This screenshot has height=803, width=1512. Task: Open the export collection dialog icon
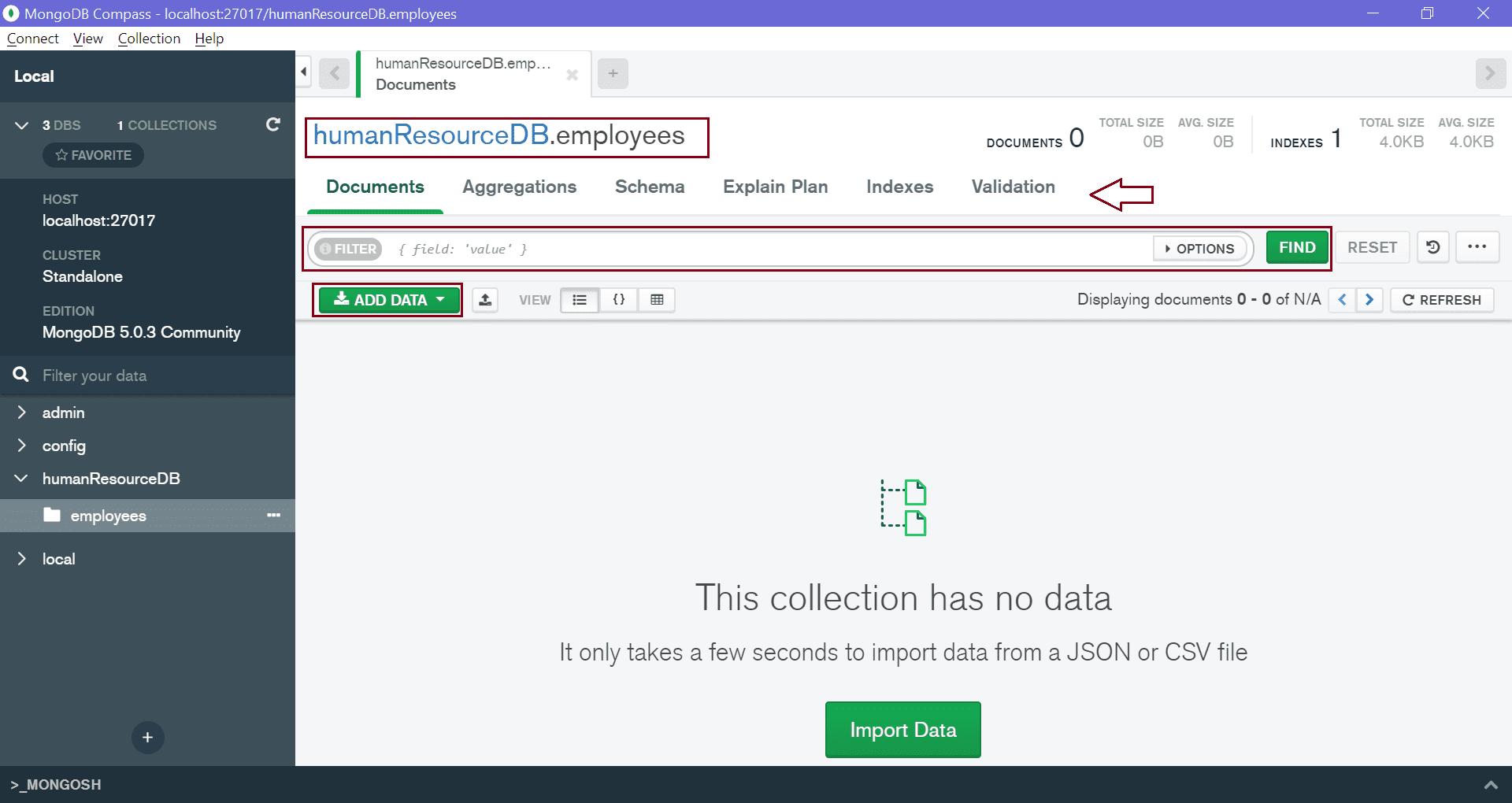click(x=485, y=300)
